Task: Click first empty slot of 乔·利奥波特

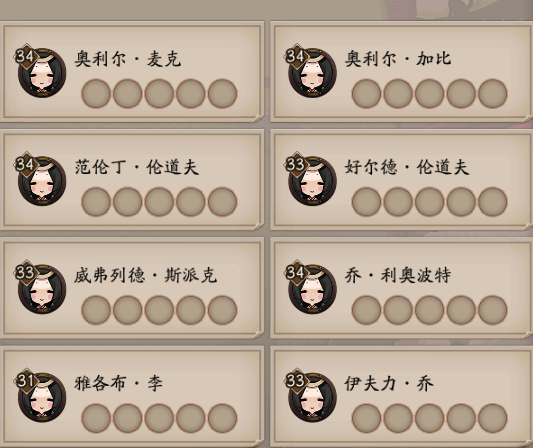Action: click(x=366, y=310)
